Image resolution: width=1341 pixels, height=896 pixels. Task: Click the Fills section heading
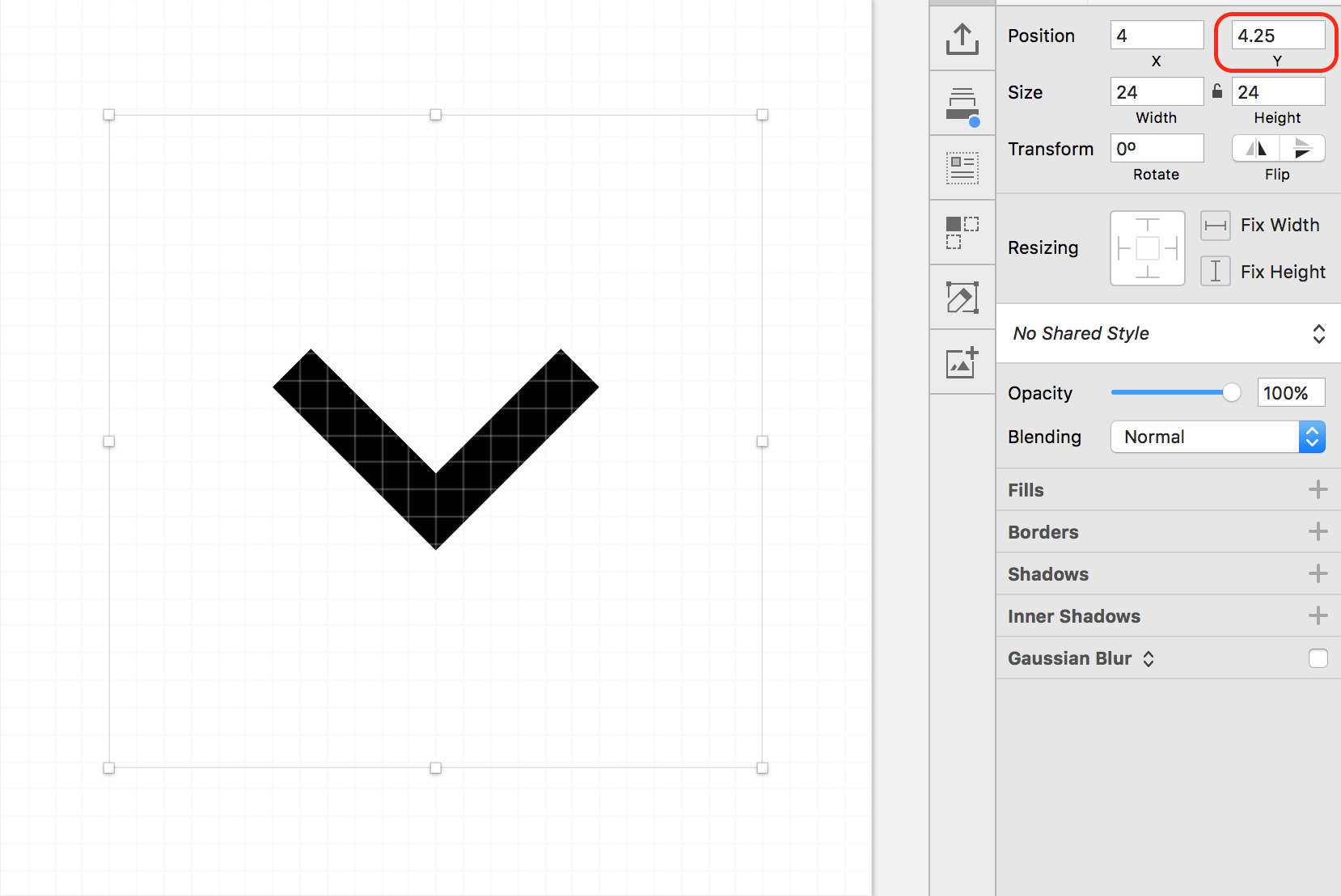pyautogui.click(x=1026, y=490)
